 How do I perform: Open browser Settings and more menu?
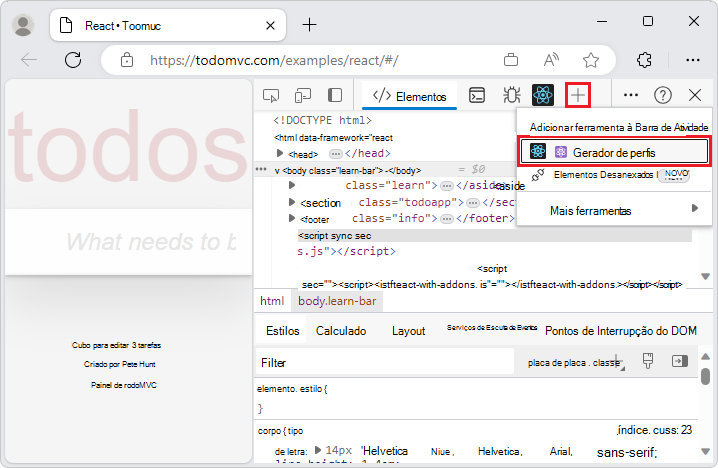(692, 60)
